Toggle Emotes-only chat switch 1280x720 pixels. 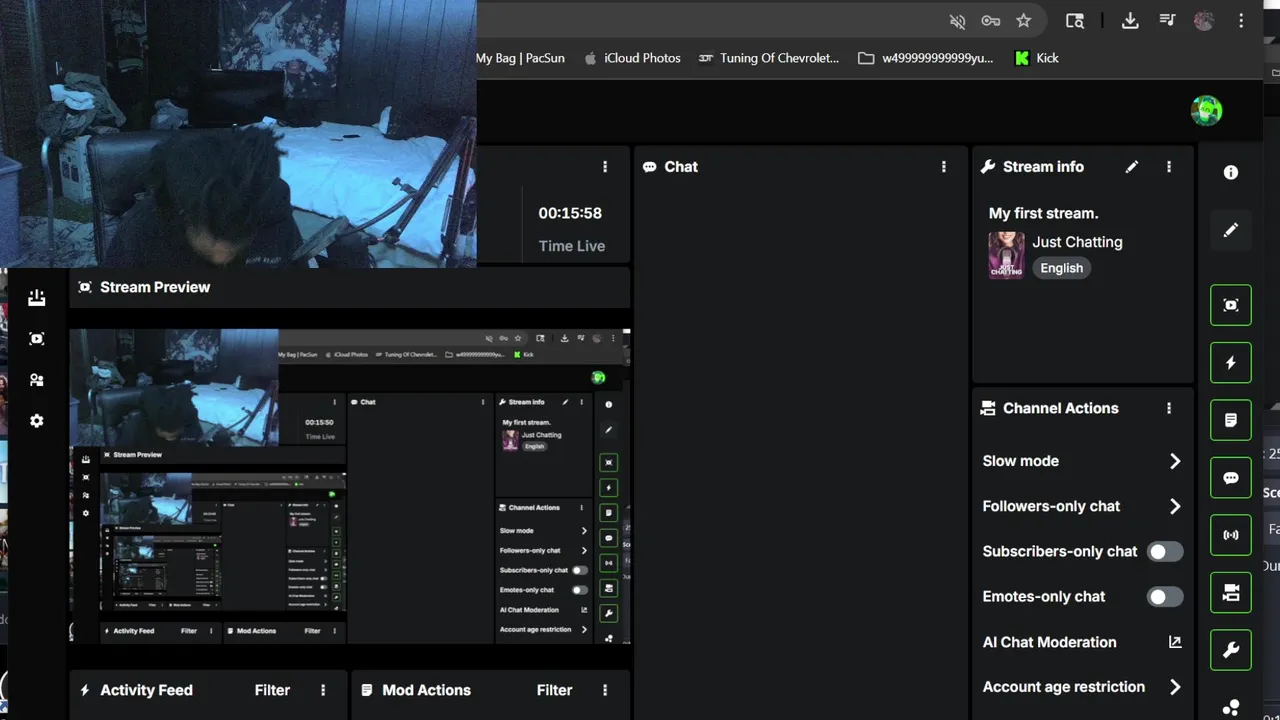coord(1165,597)
